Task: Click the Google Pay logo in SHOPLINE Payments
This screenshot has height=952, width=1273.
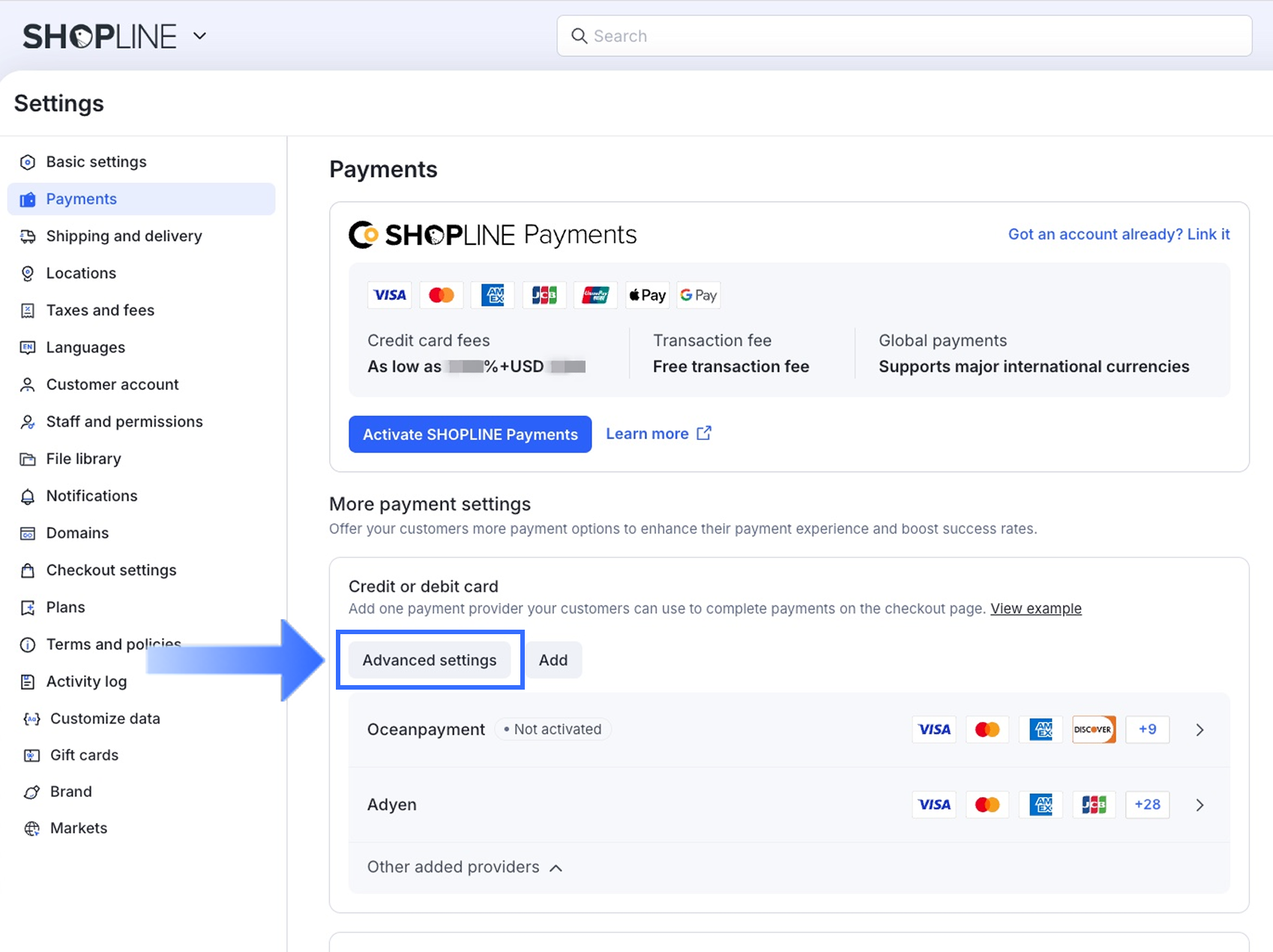Action: 698,295
